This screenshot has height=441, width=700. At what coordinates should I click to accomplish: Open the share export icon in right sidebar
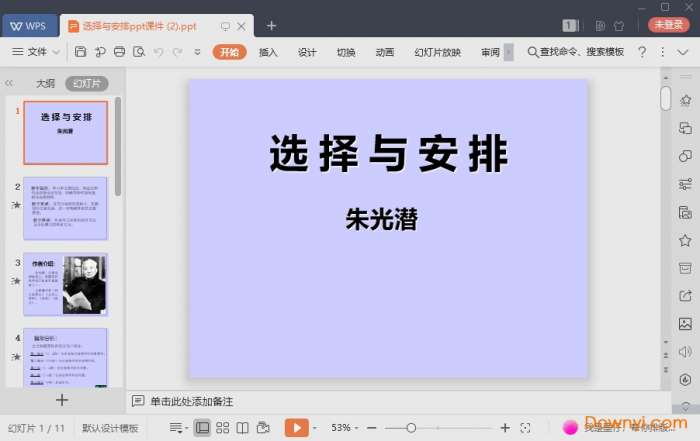[x=685, y=295]
